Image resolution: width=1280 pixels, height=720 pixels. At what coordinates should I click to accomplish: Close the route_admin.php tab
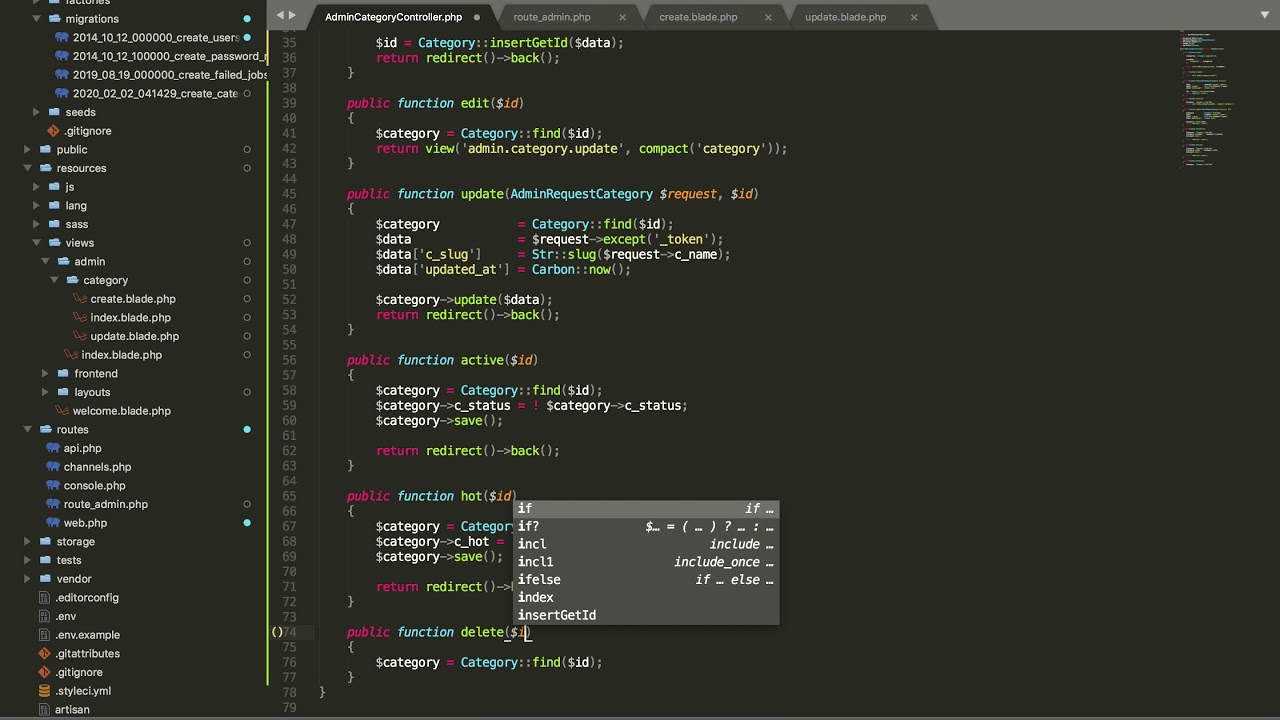click(x=623, y=17)
